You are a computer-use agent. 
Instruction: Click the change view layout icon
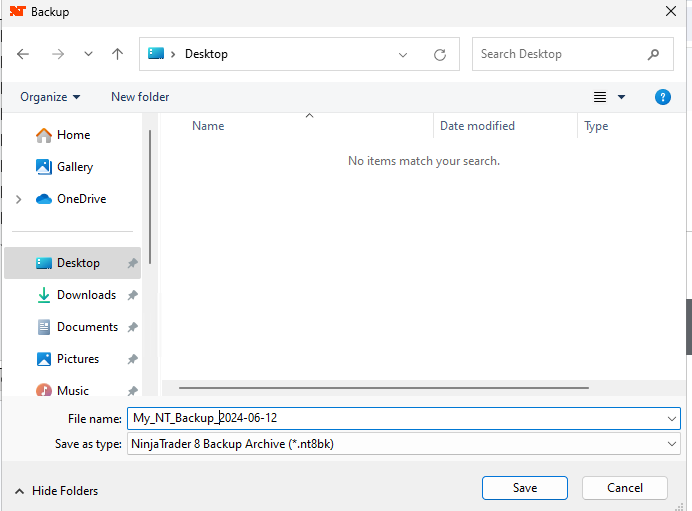coord(600,97)
